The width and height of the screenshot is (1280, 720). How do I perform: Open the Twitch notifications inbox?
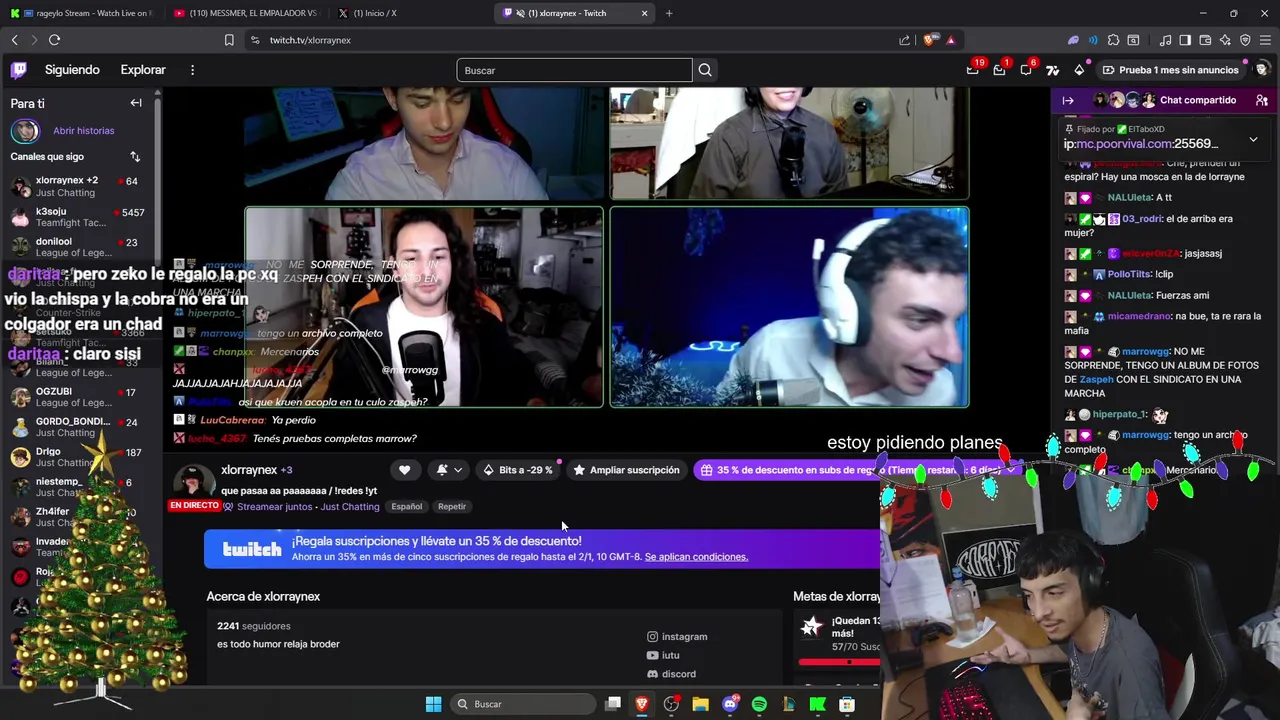pyautogui.click(x=999, y=70)
